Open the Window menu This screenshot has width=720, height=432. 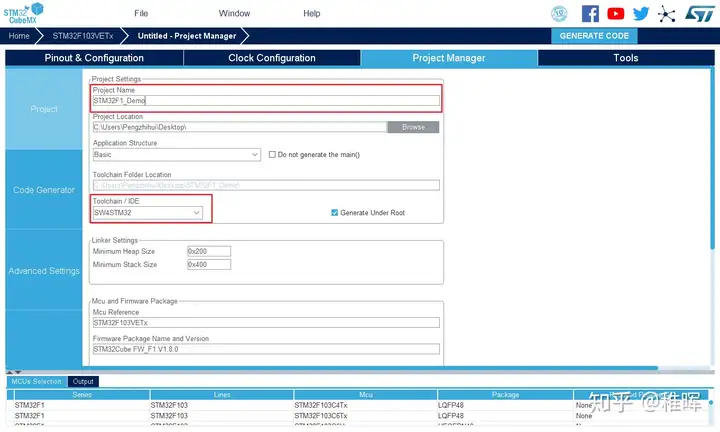(x=234, y=13)
